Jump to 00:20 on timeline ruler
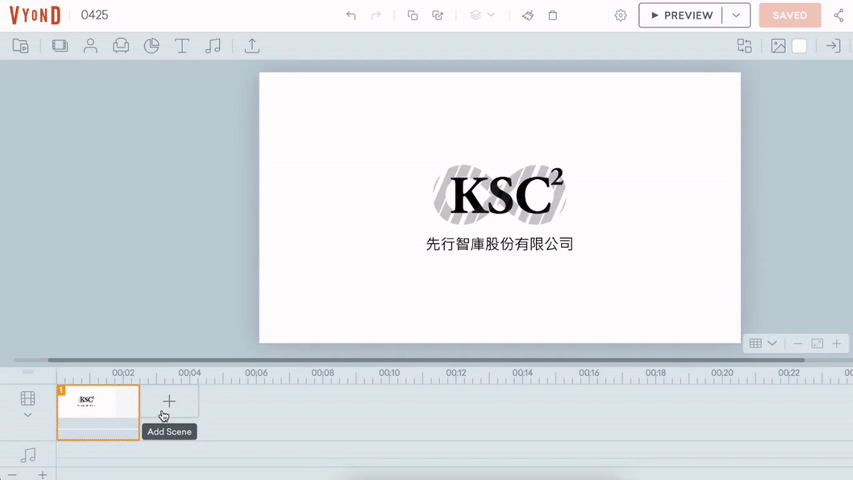 722,373
